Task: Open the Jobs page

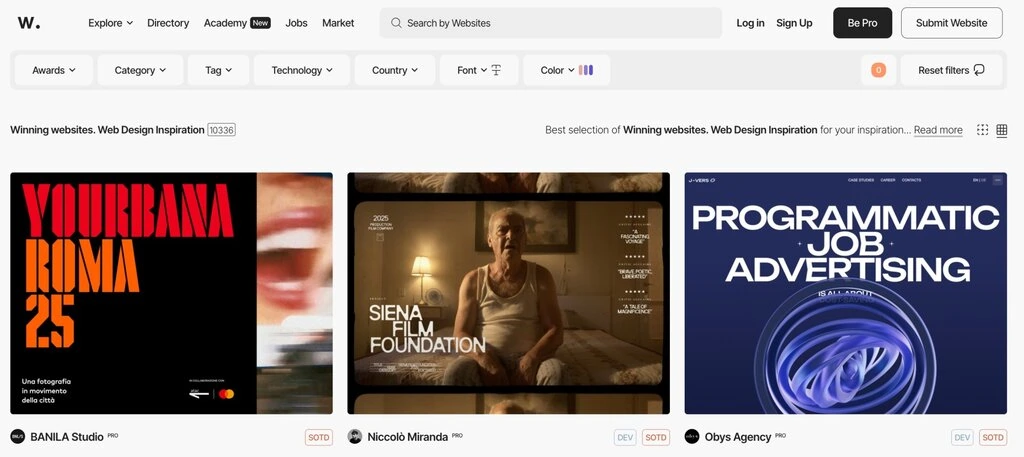Action: (296, 23)
